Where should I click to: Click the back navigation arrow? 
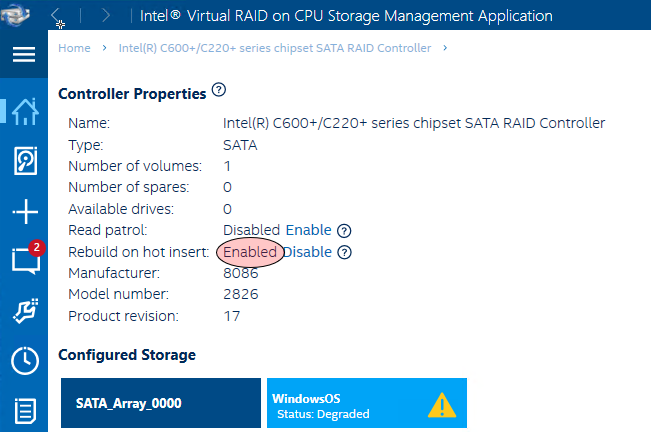tap(56, 15)
